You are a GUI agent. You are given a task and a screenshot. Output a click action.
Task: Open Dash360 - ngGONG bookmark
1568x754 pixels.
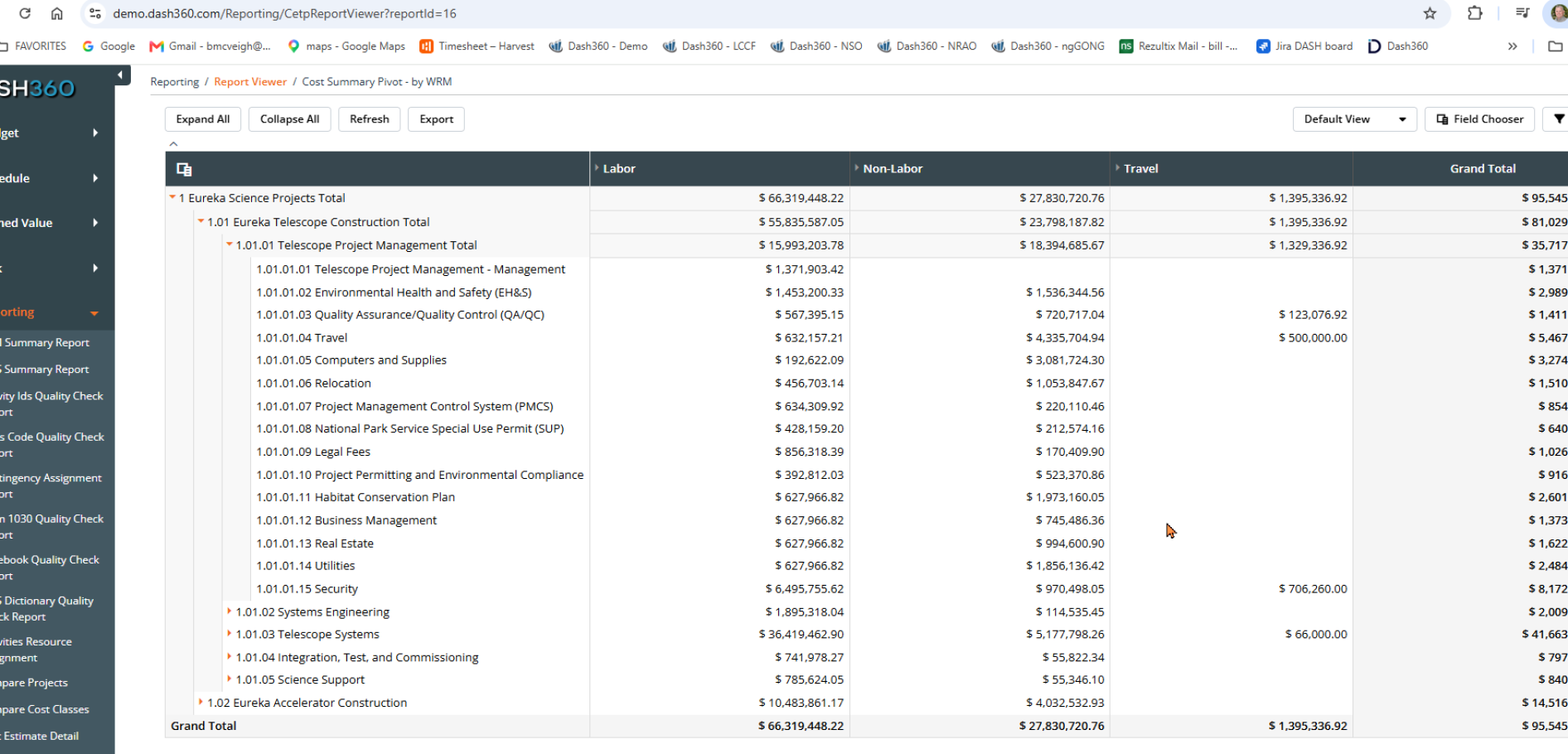click(x=1048, y=46)
